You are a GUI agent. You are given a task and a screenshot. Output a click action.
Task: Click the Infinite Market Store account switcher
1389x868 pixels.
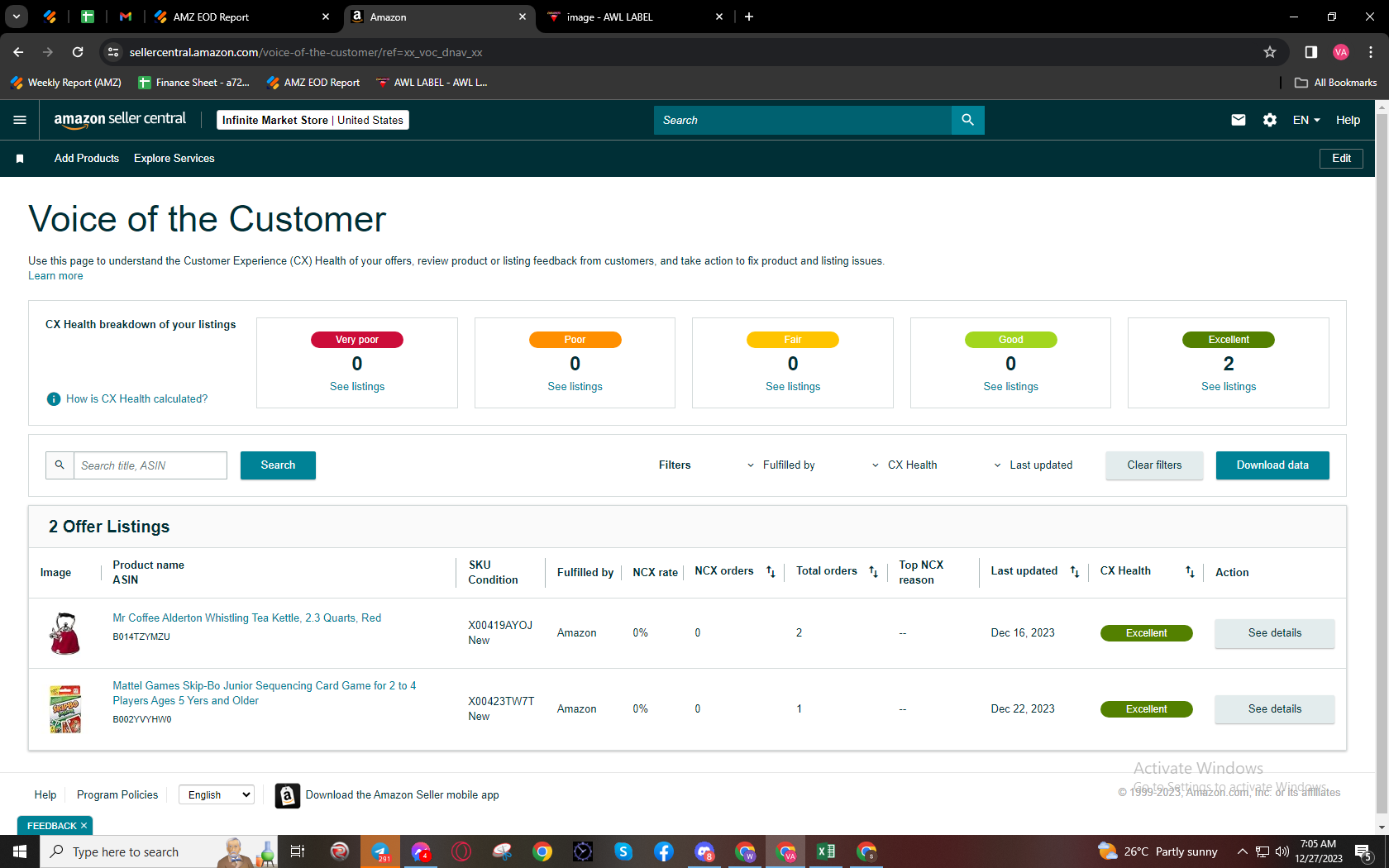[313, 120]
